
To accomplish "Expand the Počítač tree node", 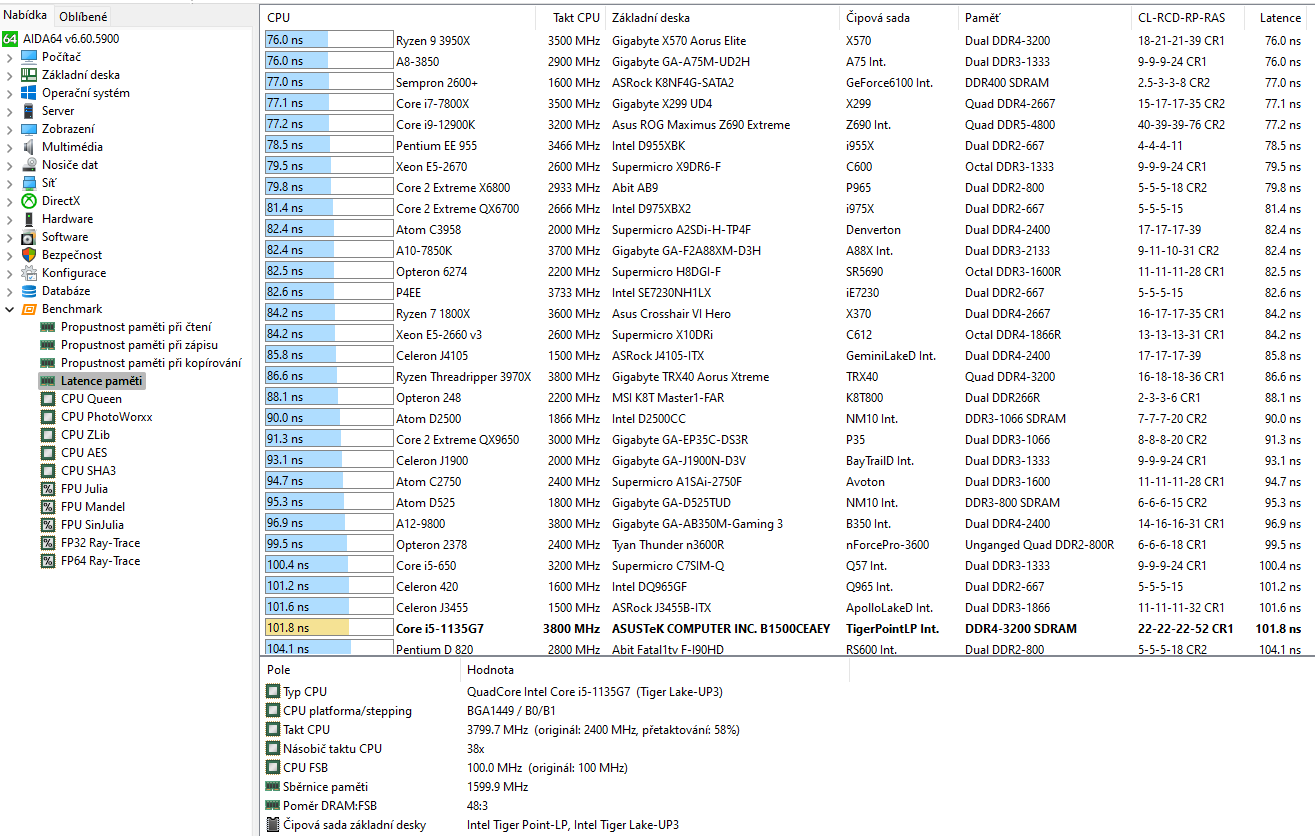I will tap(10, 57).
